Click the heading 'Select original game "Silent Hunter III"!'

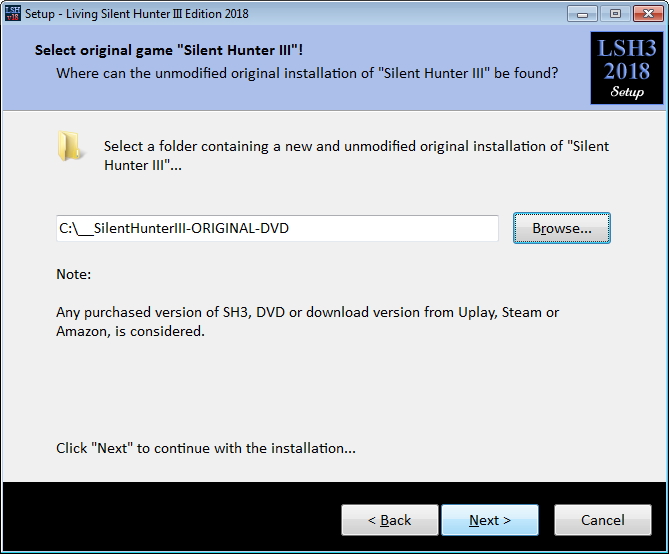tap(169, 50)
